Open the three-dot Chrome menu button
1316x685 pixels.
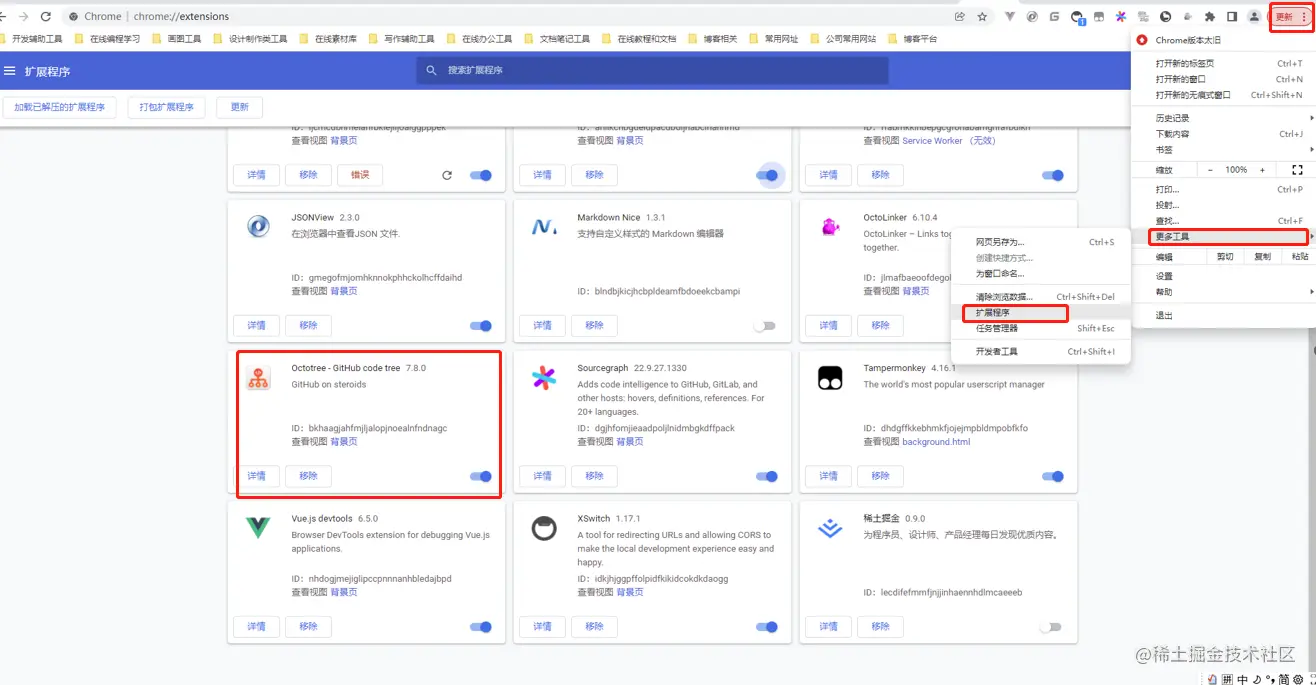1304,16
